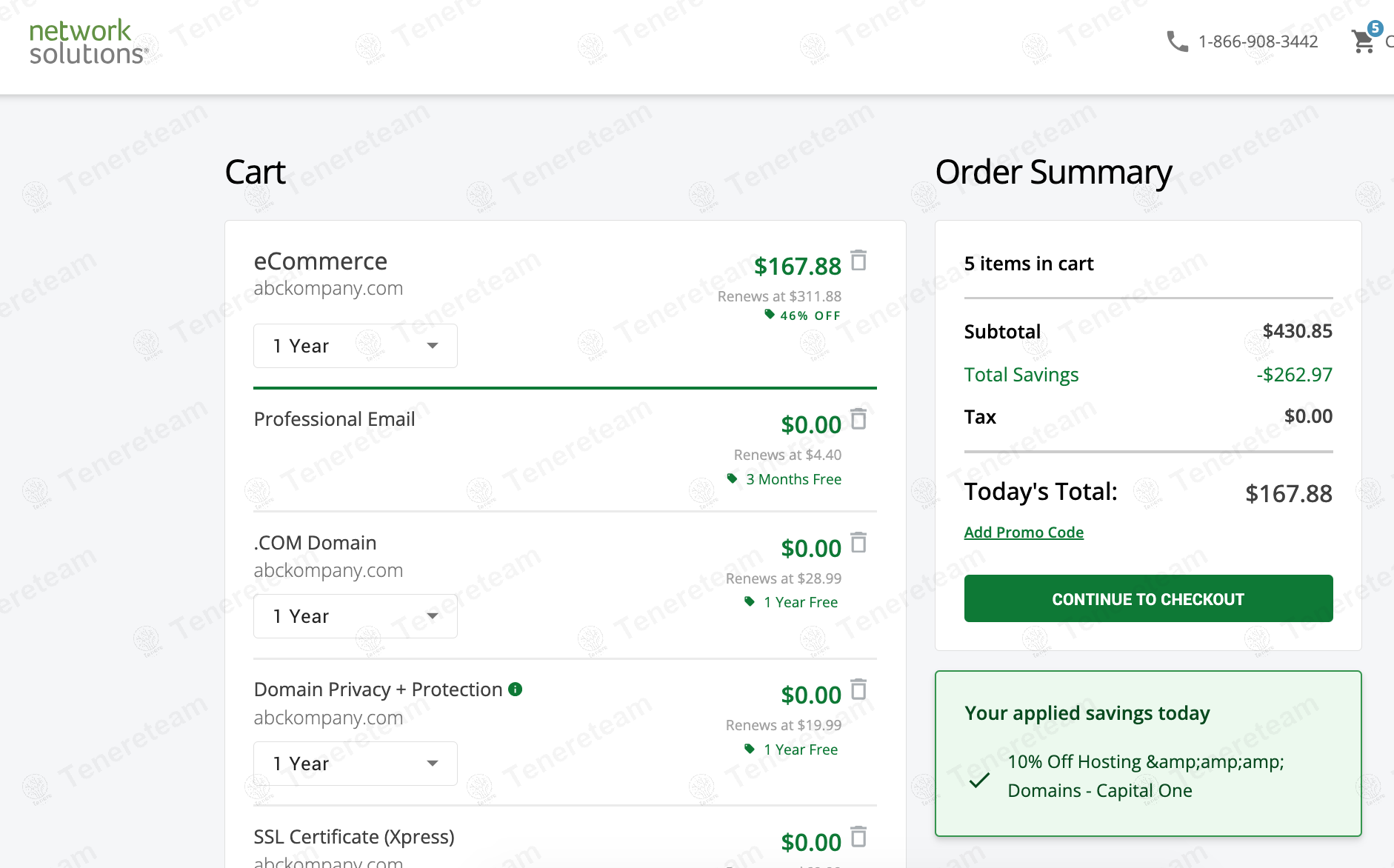1394x868 pixels.
Task: Click trash icon for .COM Domain
Action: pyautogui.click(x=858, y=543)
